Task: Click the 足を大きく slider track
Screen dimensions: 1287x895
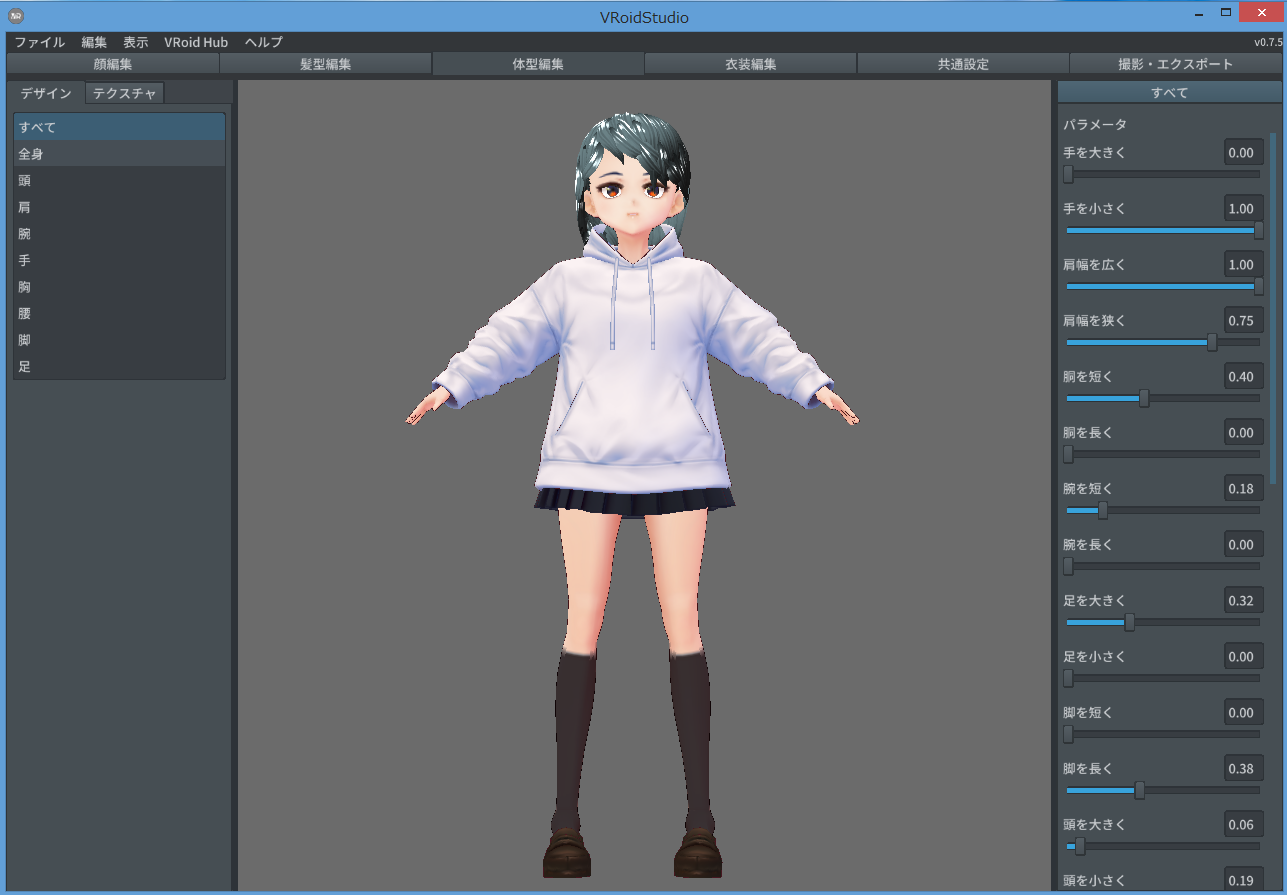Action: [x=1163, y=622]
